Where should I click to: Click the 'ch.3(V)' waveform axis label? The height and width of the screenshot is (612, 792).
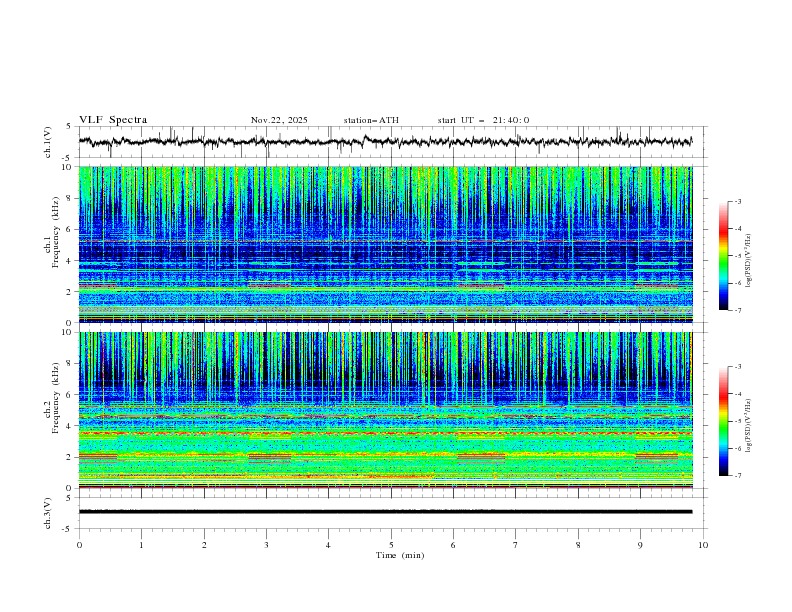pos(48,513)
